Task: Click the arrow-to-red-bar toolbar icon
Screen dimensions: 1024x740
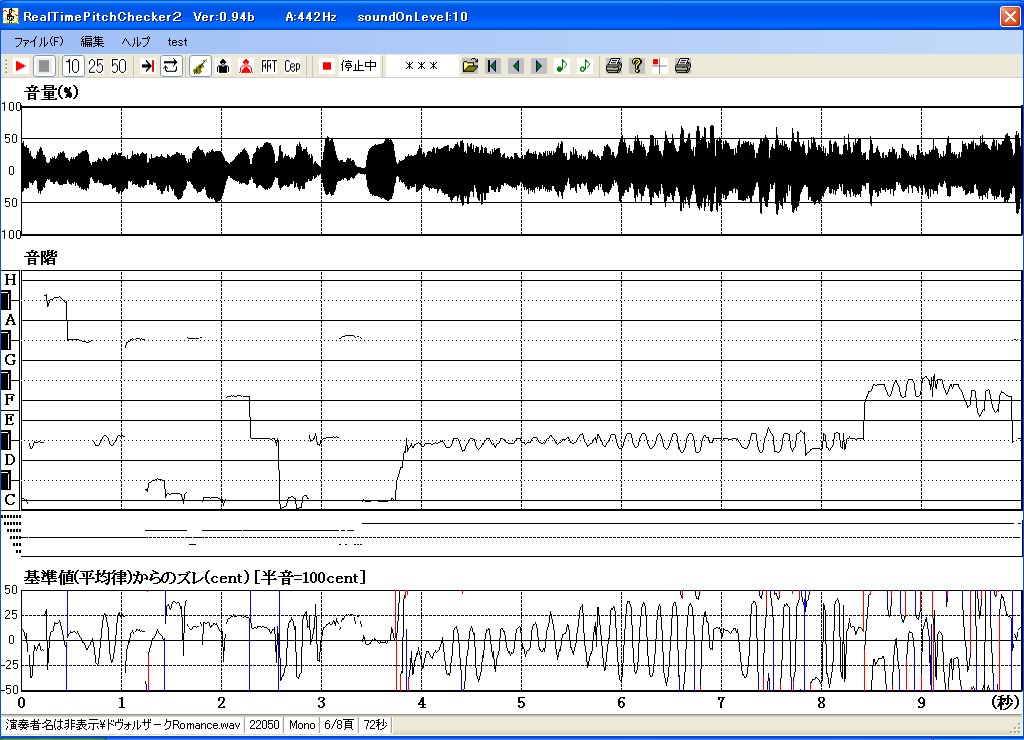Action: [148, 66]
